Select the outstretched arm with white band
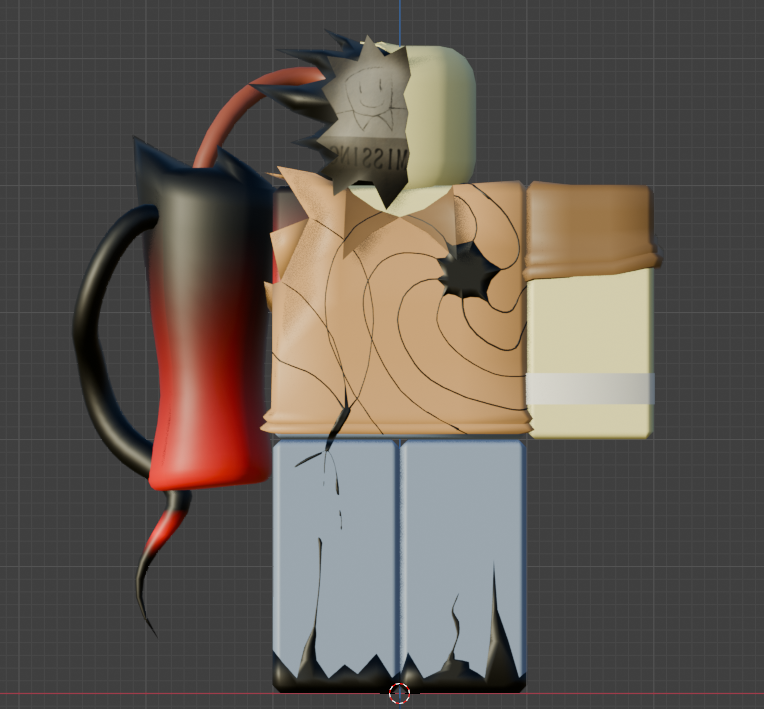Viewport: 764px width, 709px height. coord(591,353)
